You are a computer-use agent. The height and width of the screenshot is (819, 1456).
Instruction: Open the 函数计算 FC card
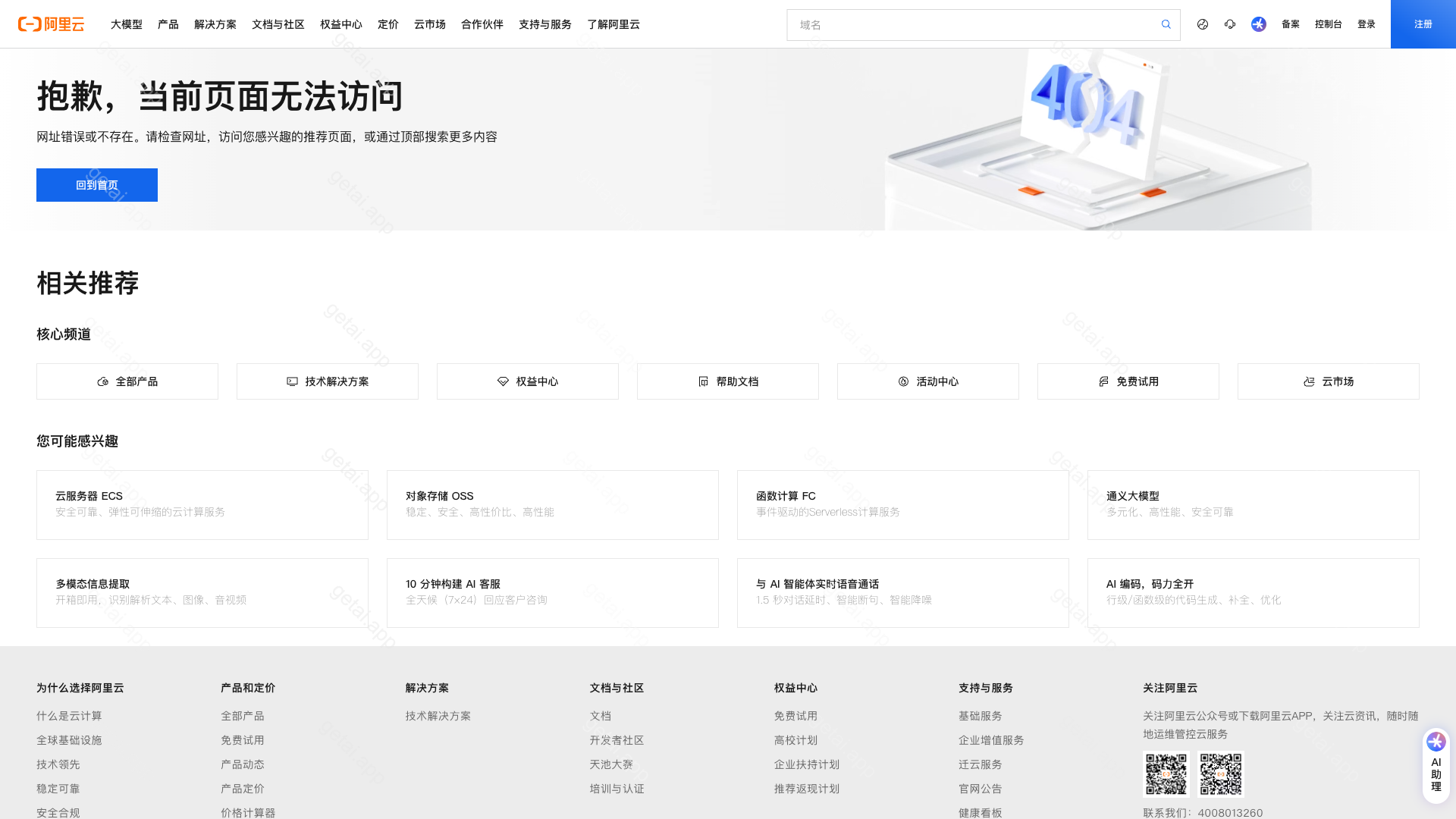tap(903, 505)
